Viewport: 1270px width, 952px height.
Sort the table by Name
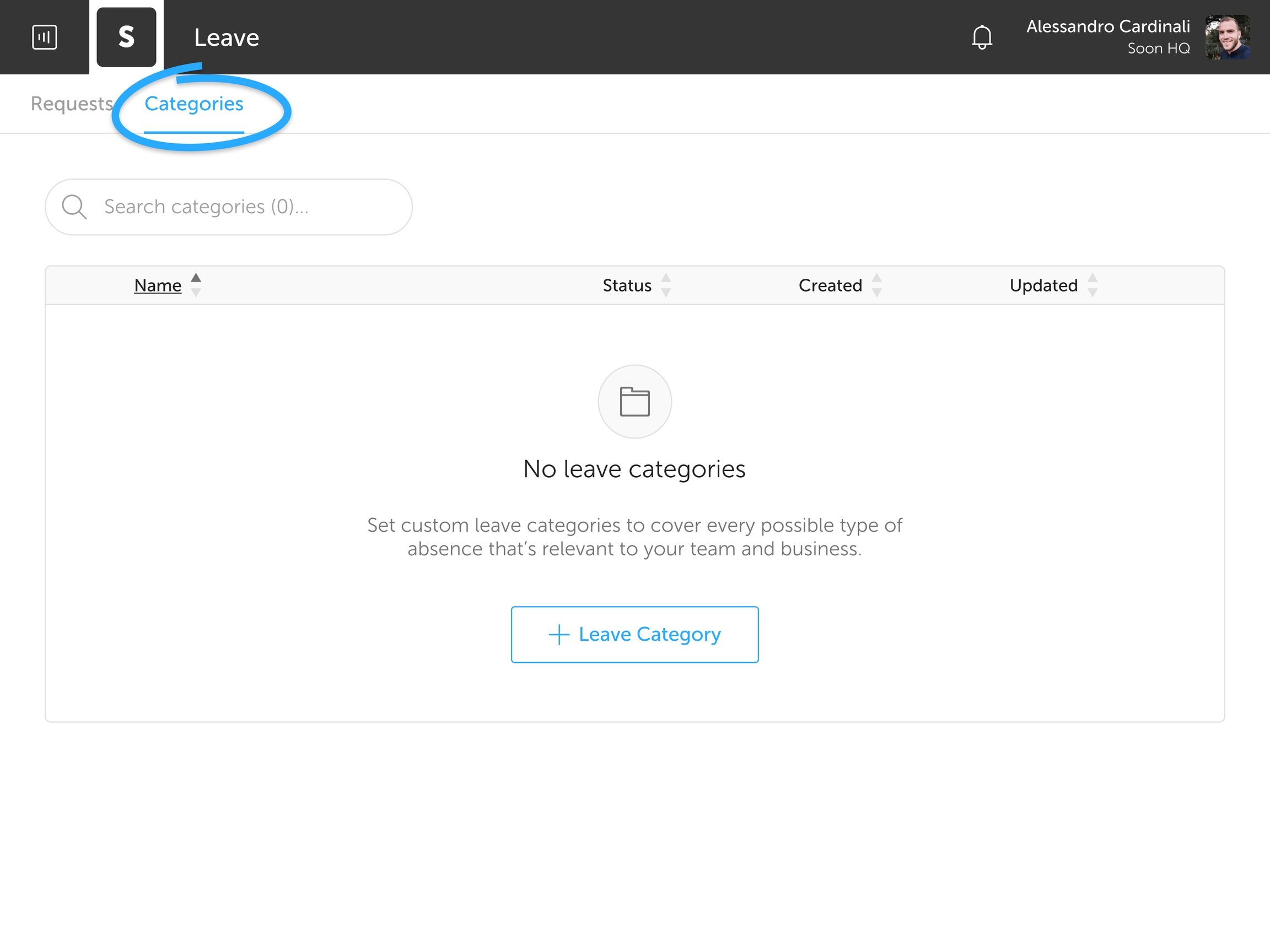point(157,285)
